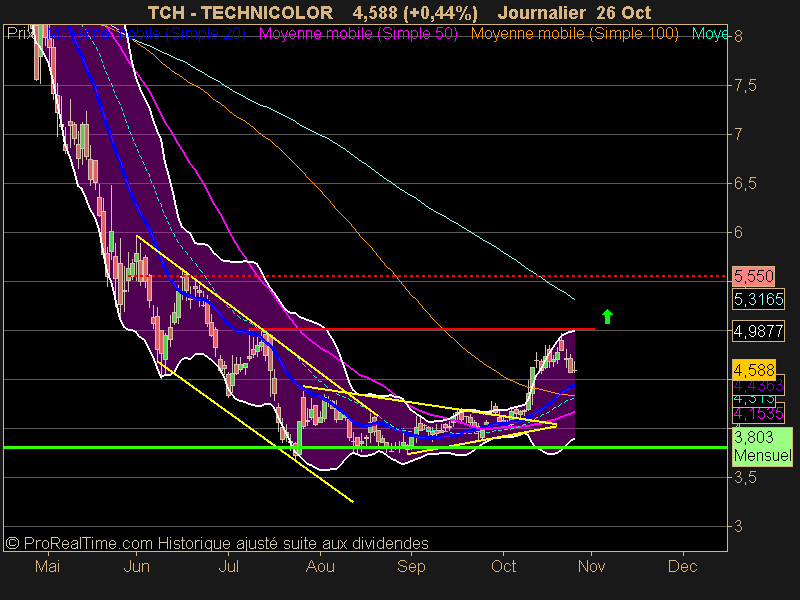Viewport: 800px width, 600px height.
Task: Click the Journalier 26 Oct label
Action: 574,12
